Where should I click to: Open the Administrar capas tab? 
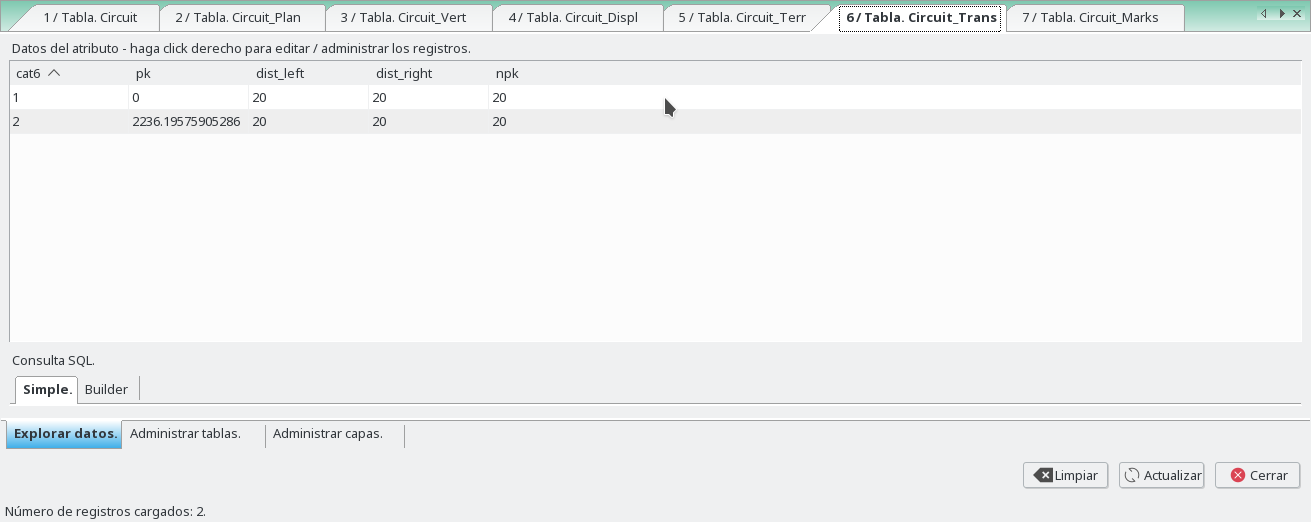point(328,434)
